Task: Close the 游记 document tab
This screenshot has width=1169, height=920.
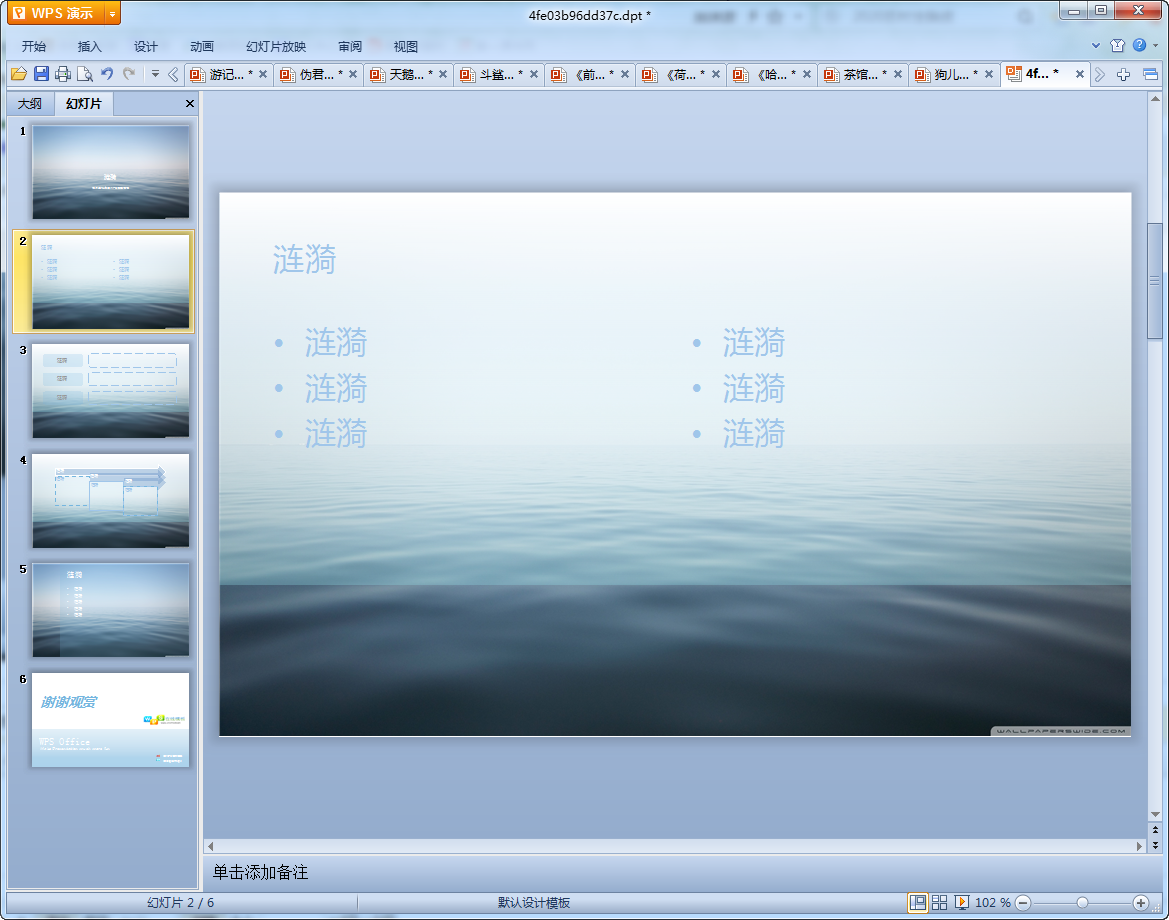Action: tap(262, 74)
